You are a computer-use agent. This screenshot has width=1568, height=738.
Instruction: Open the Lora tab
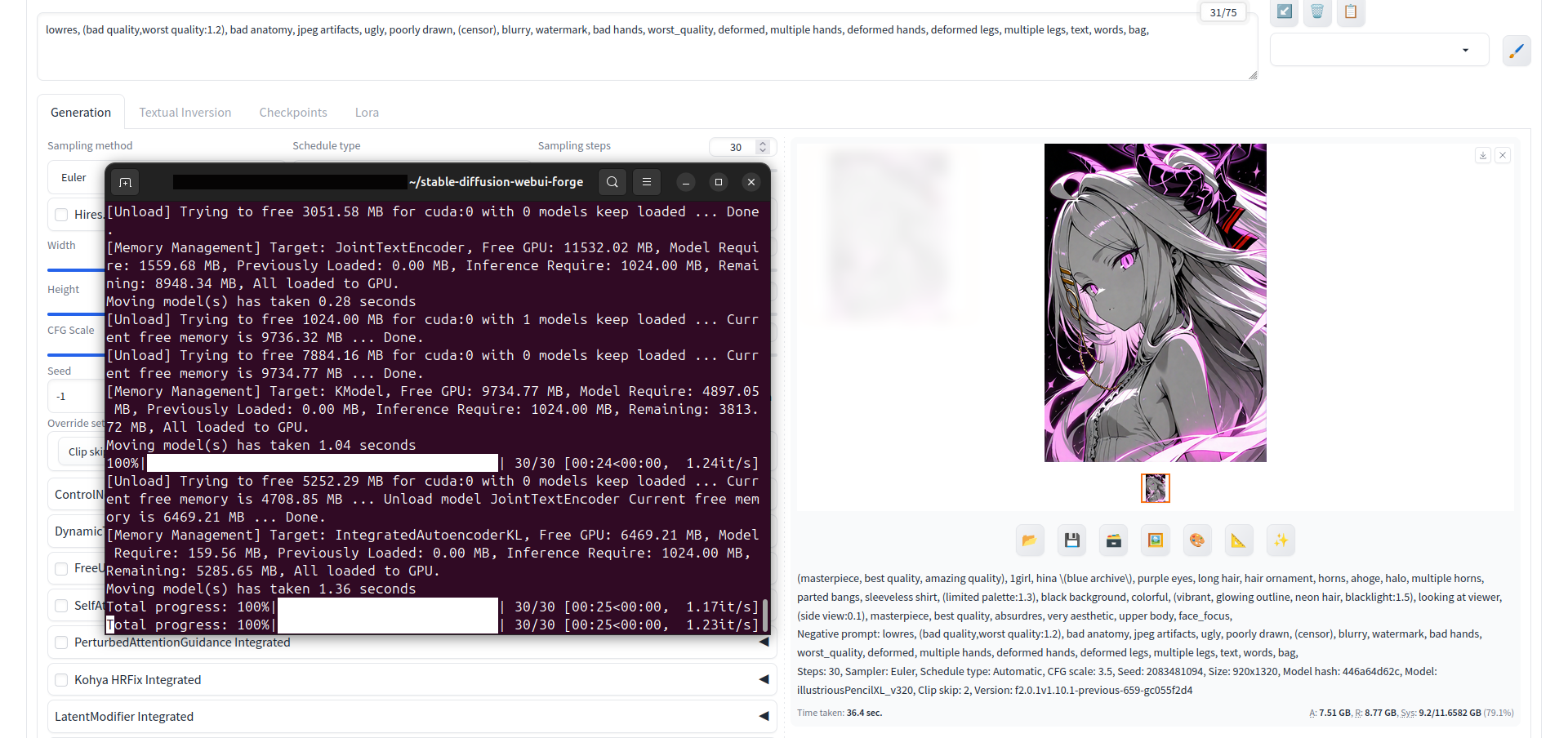click(367, 113)
